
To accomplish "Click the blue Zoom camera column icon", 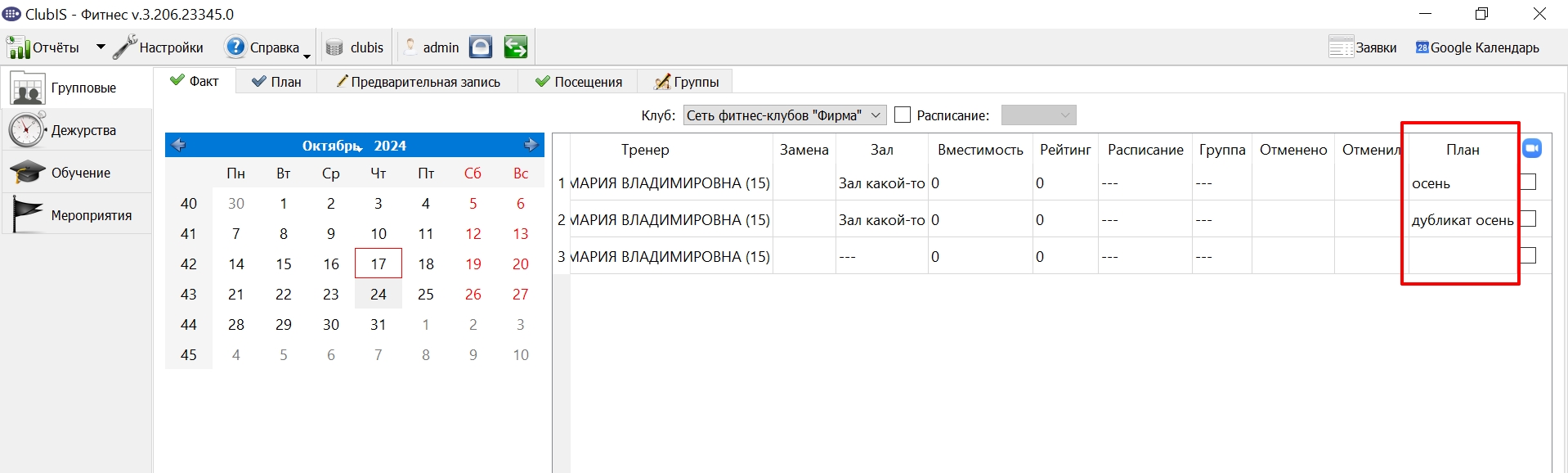I will pyautogui.click(x=1532, y=148).
